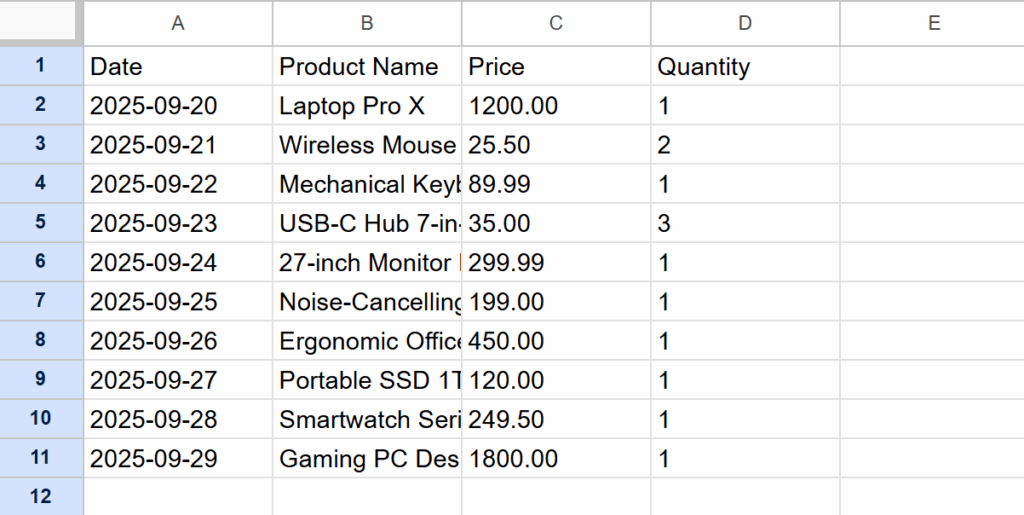Click column E header

click(933, 23)
